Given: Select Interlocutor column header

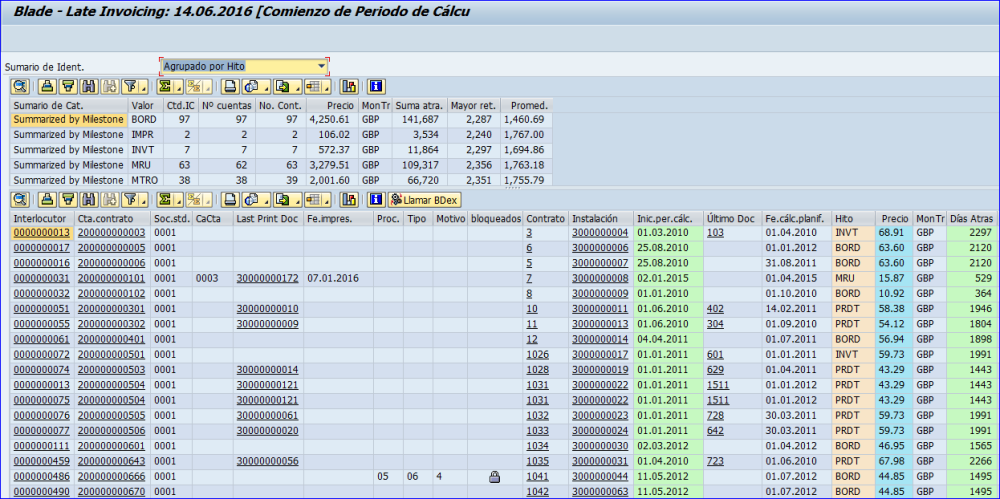Looking at the screenshot, I should click(x=42, y=218).
